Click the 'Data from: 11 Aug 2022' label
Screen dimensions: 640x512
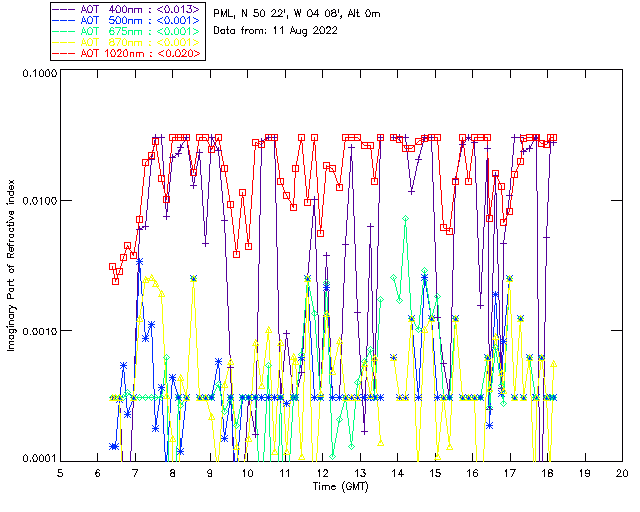coord(276,31)
